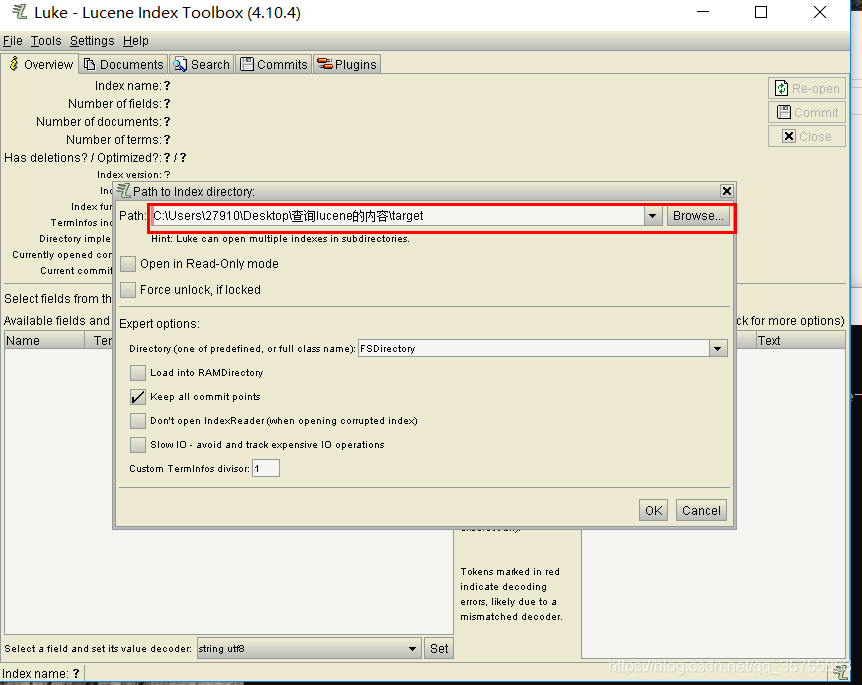
Task: Switch to the Overview tab
Action: [40, 64]
